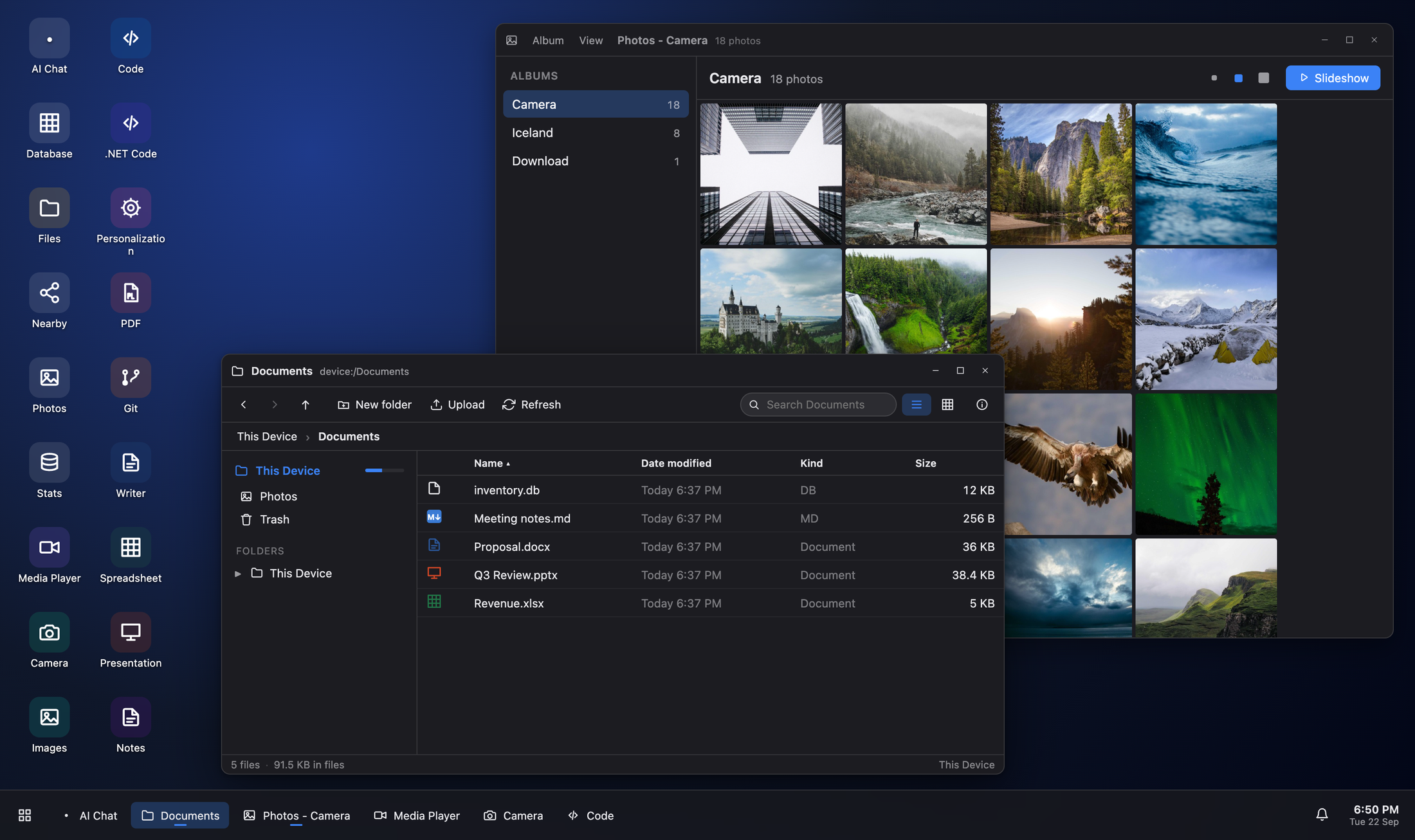The image size is (1415, 840).
Task: Launch the Notes desktop icon
Action: point(131,726)
